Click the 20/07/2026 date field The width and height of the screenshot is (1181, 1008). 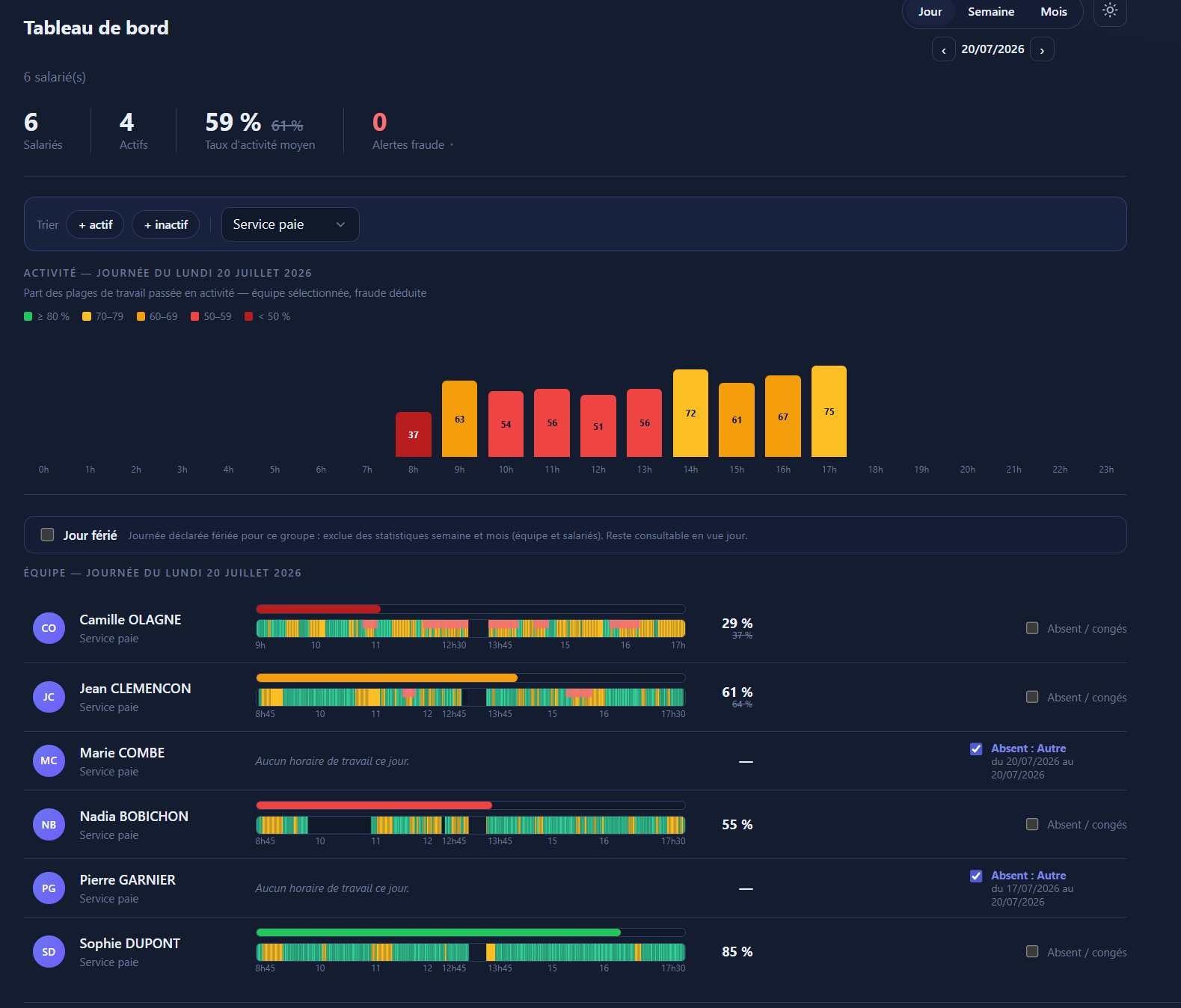click(993, 49)
